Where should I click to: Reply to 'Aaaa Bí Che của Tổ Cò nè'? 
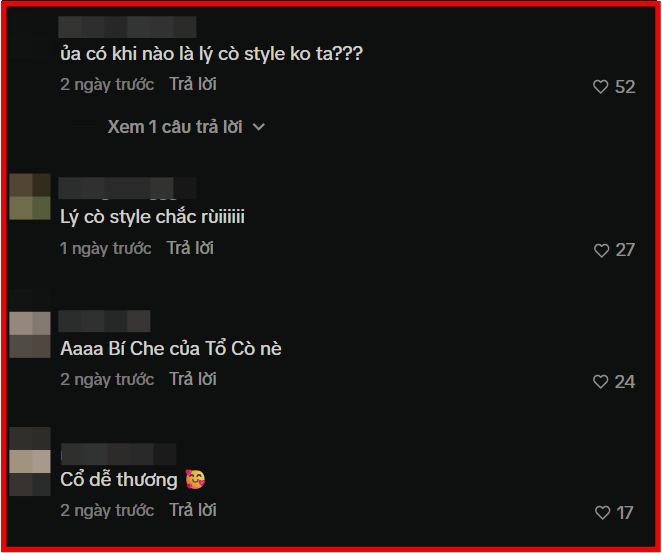pos(193,379)
